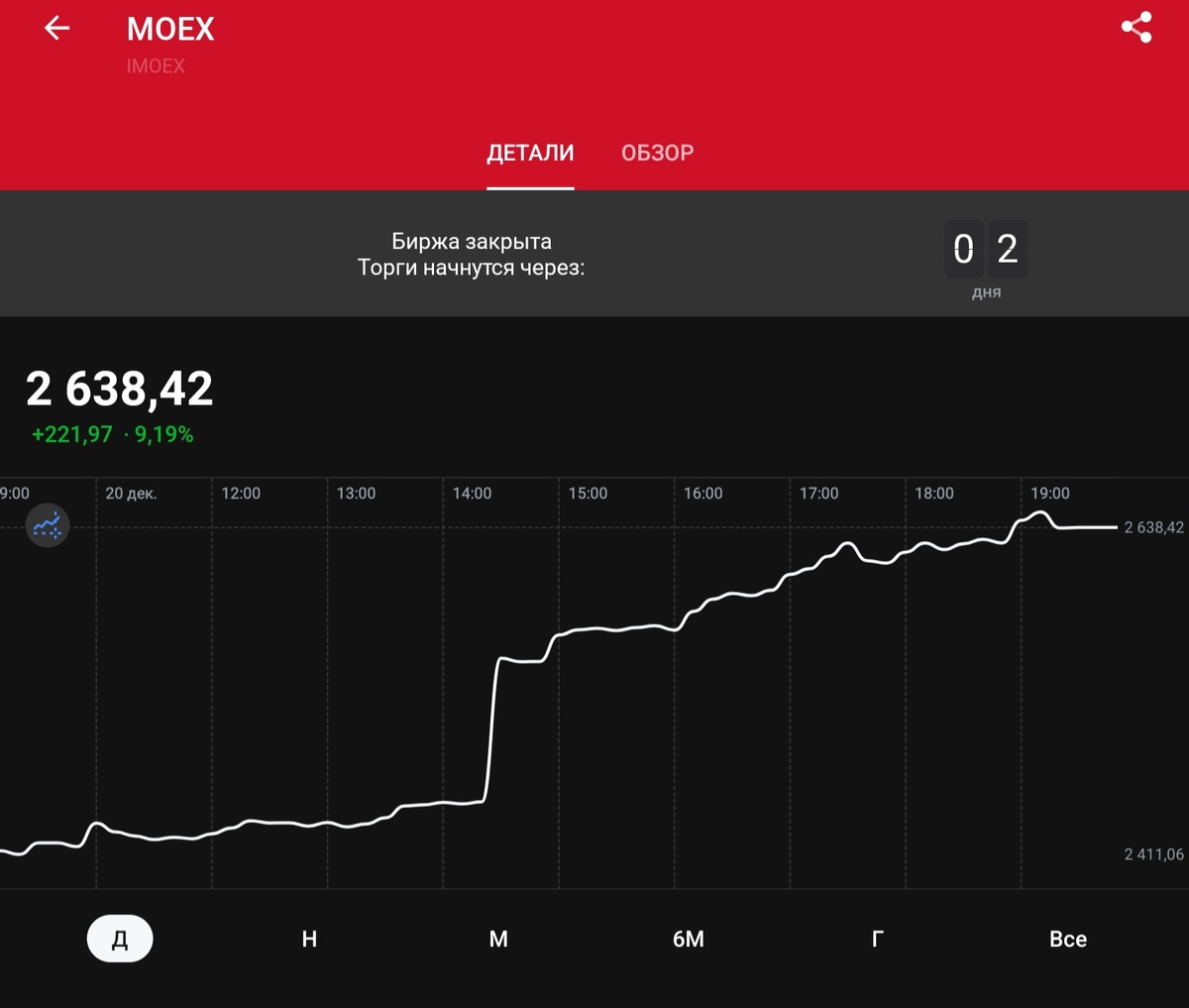Image resolution: width=1189 pixels, height=1008 pixels.
Task: Click the 14:00 time marker on the chart
Action: [473, 493]
